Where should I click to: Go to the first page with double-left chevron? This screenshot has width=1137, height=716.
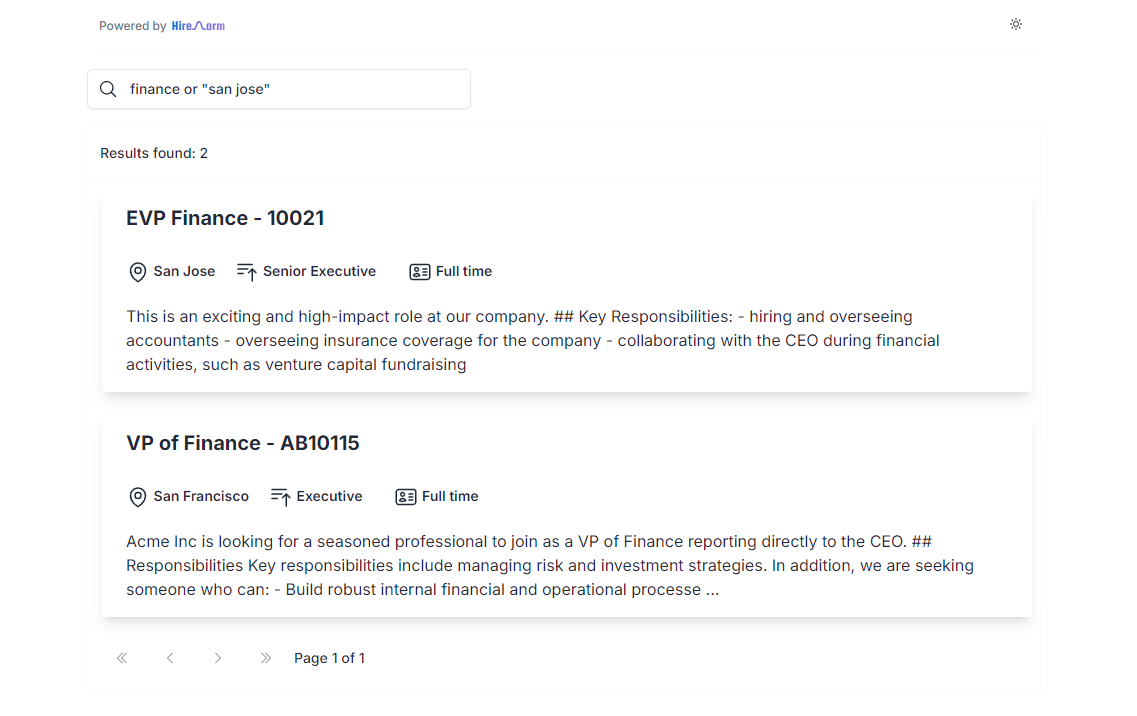(x=122, y=658)
